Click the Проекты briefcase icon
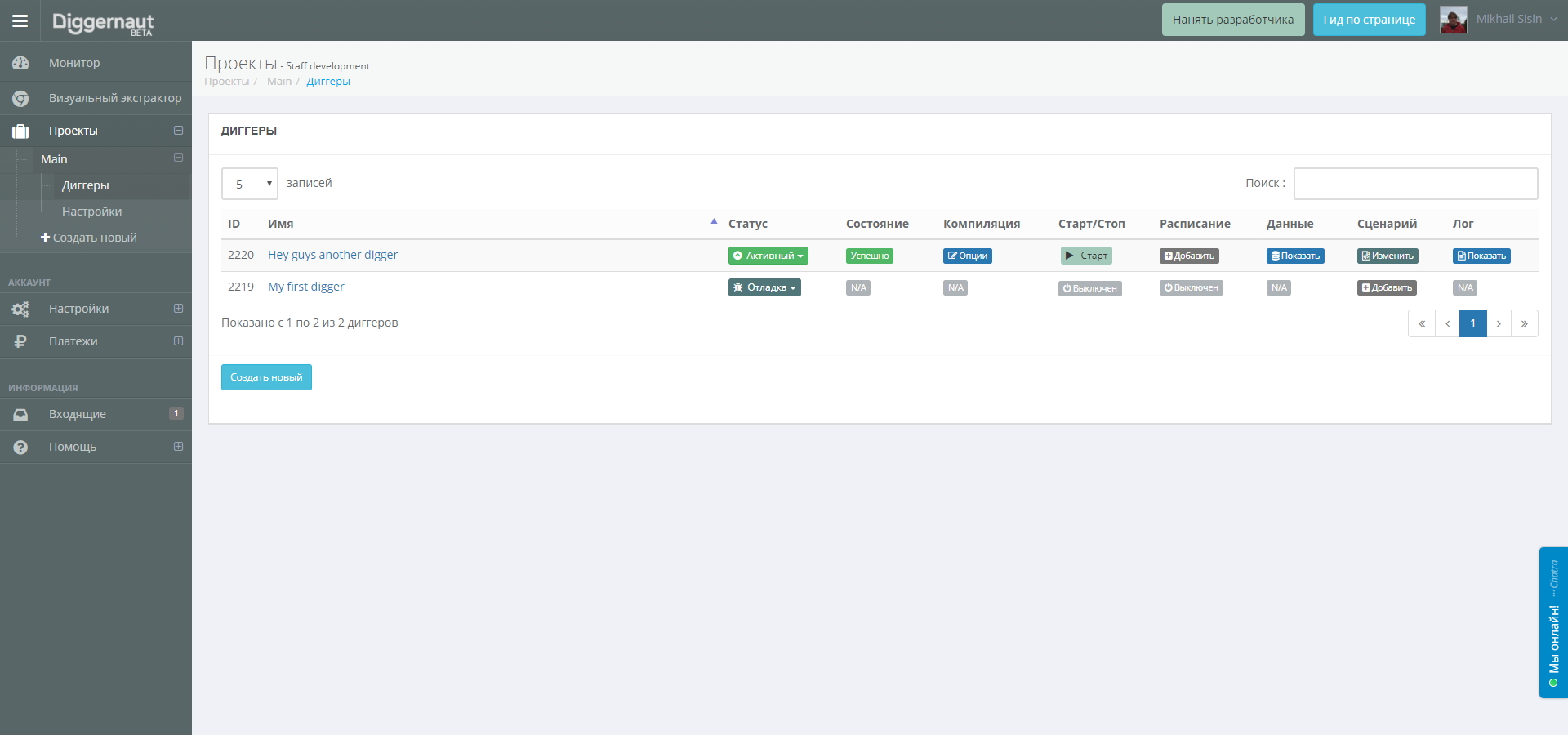This screenshot has height=735, width=1568. [x=20, y=131]
